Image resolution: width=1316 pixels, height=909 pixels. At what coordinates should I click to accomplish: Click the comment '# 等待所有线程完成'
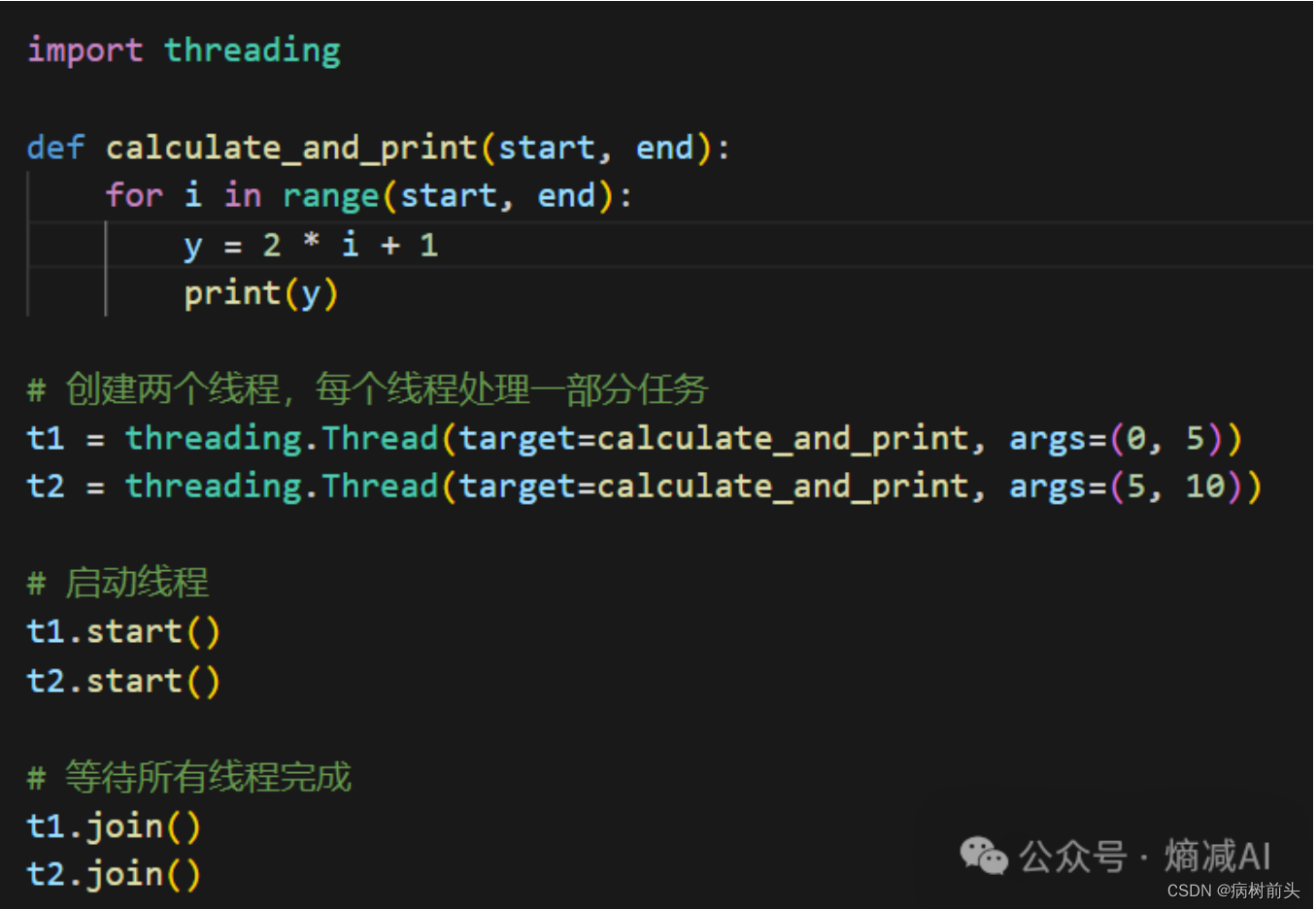(x=189, y=778)
